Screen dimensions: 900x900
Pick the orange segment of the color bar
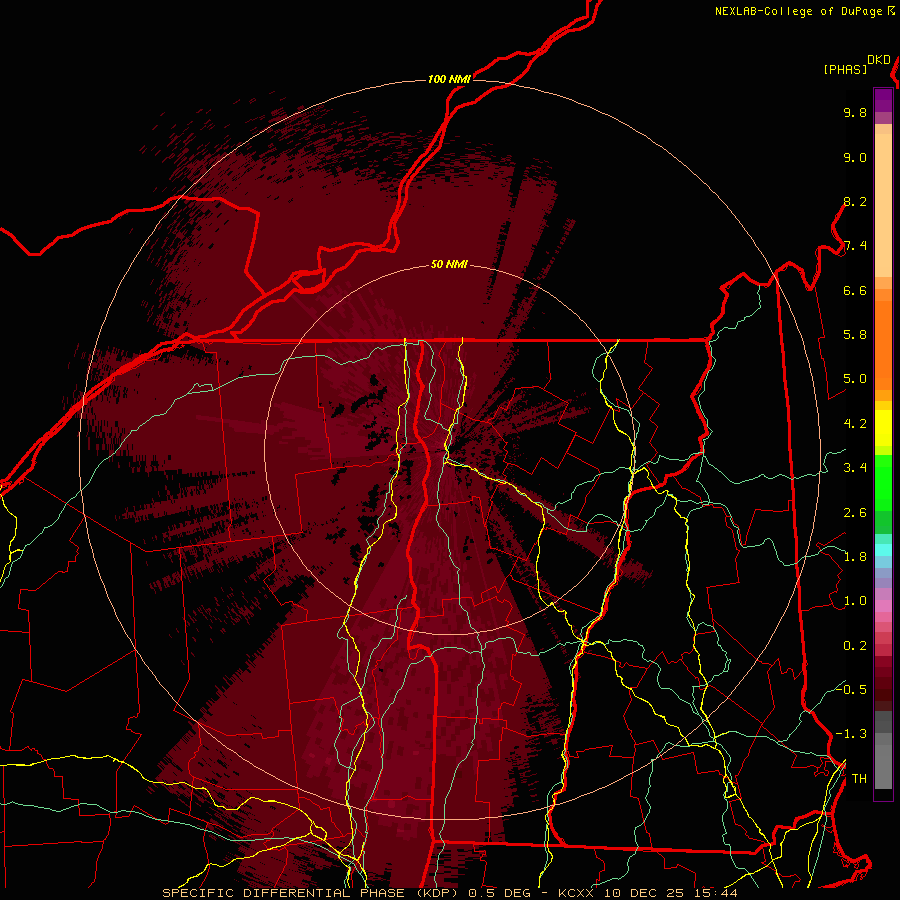click(x=883, y=346)
